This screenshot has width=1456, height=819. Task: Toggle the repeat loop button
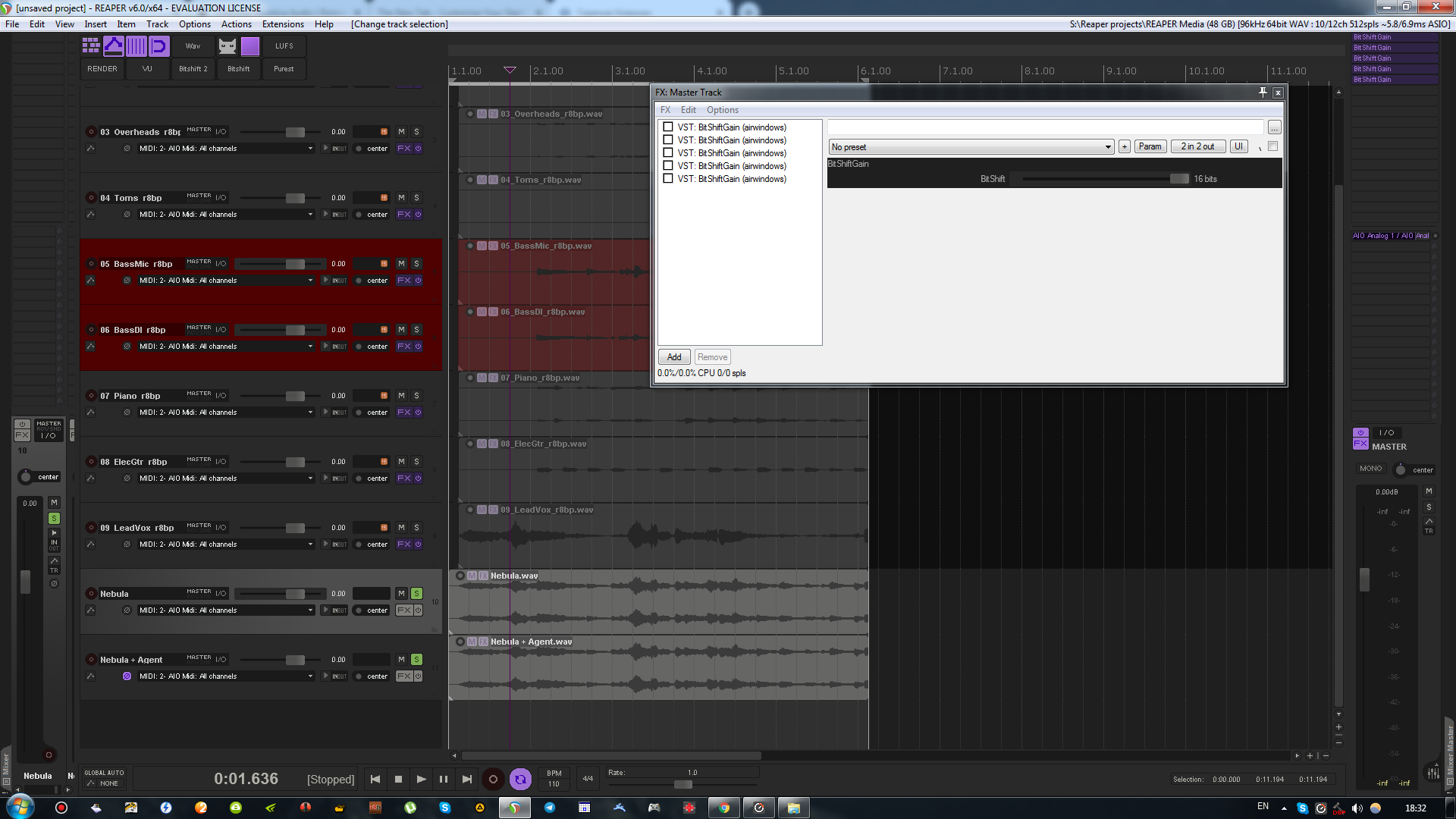click(520, 779)
